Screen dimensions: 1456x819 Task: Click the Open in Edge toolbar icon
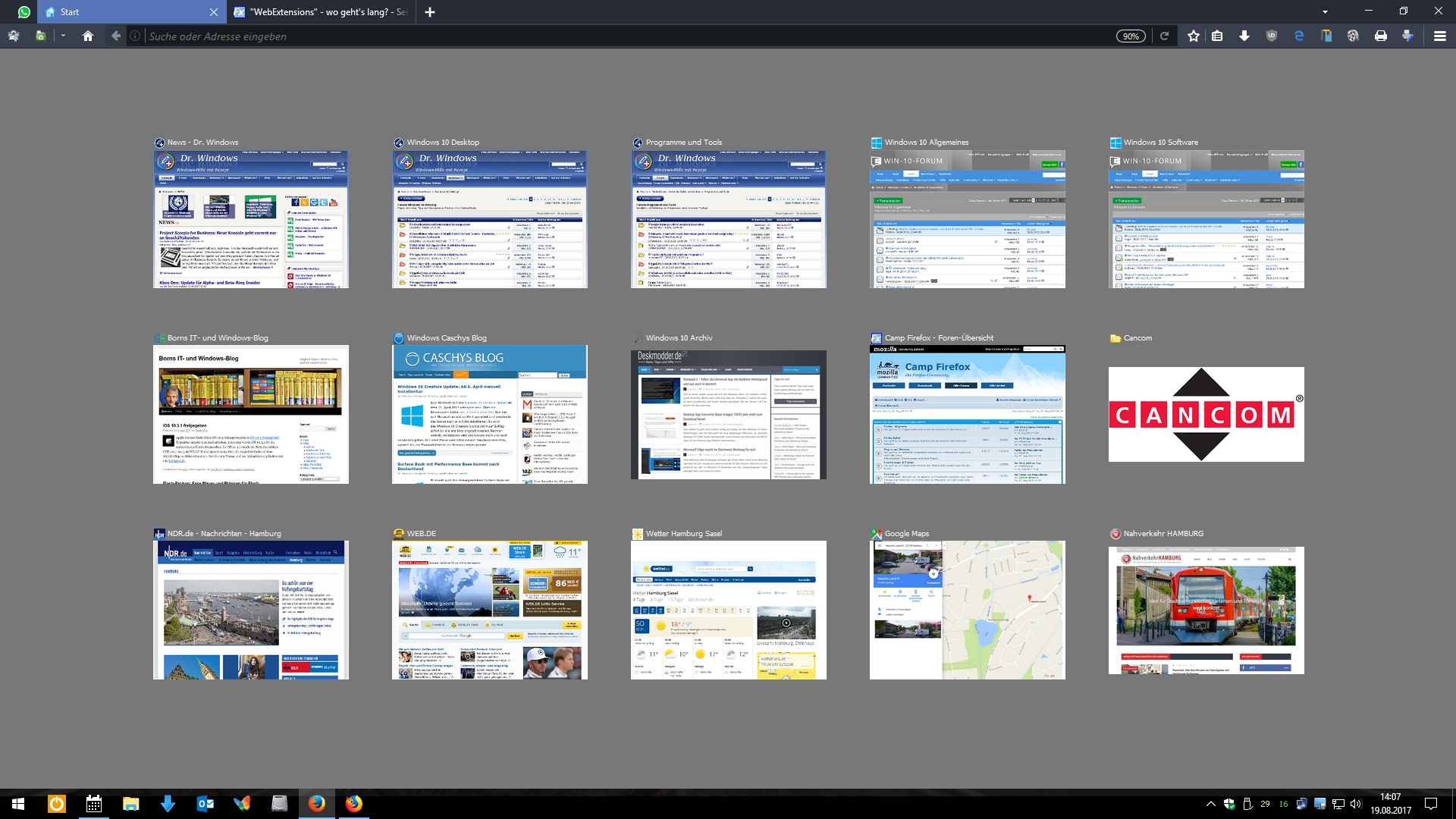1299,36
